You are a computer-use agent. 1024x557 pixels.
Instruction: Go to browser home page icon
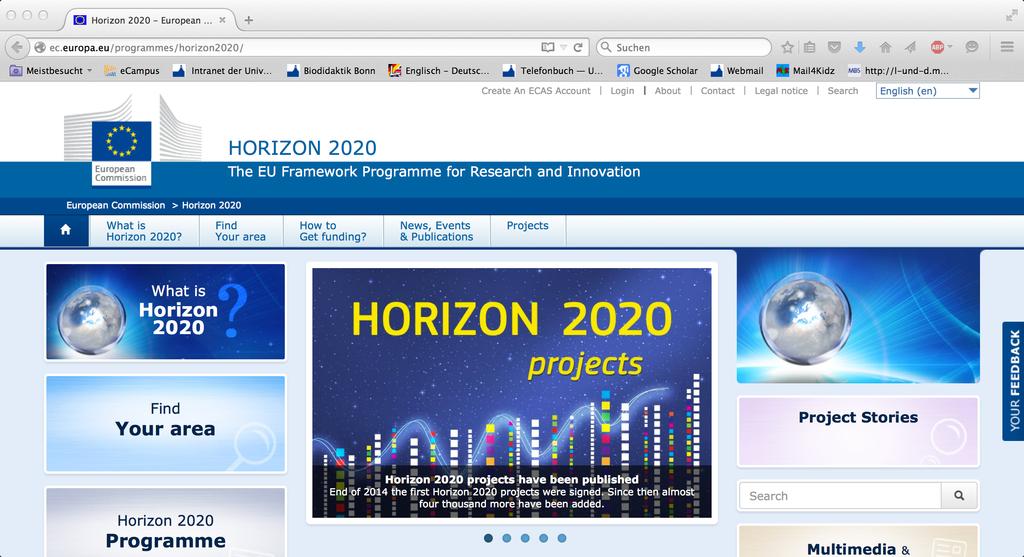click(x=886, y=47)
